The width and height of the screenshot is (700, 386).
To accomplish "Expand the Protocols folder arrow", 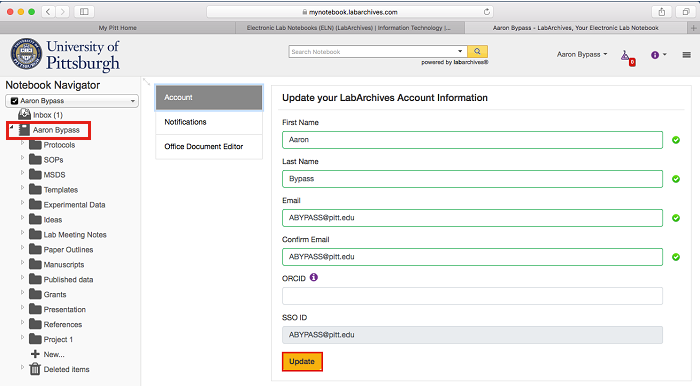I will tap(22, 143).
